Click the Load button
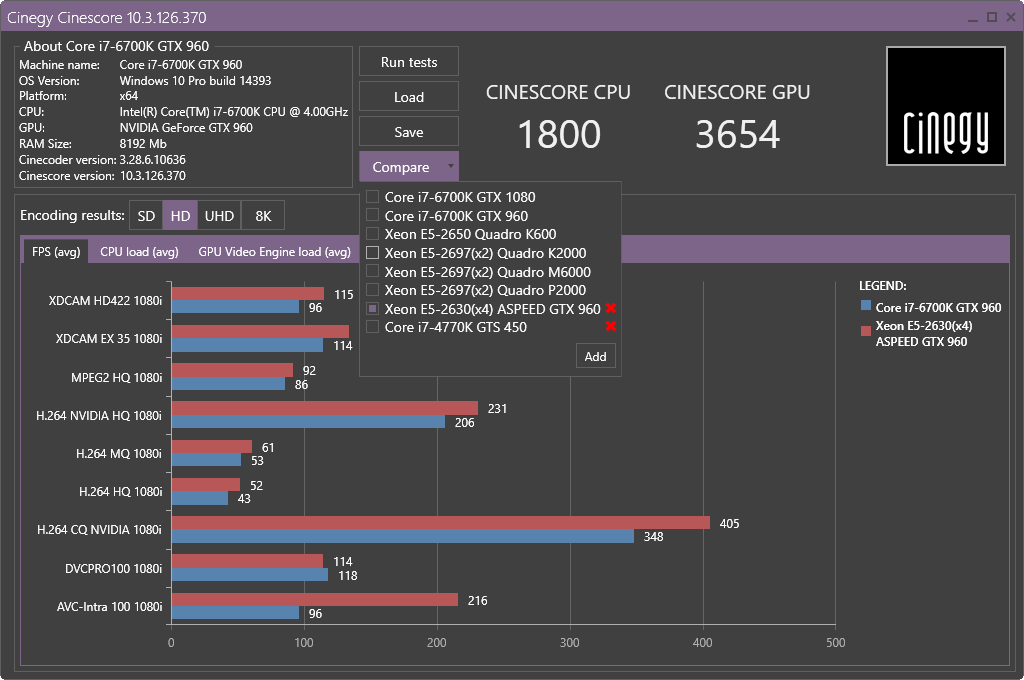 409,97
